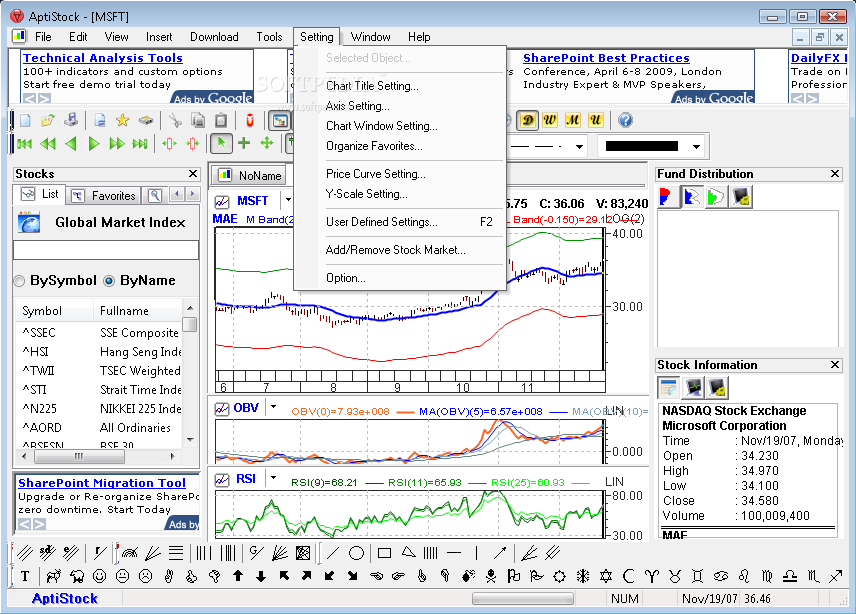Click the blue Help question mark icon
This screenshot has width=856, height=614.
pos(626,120)
